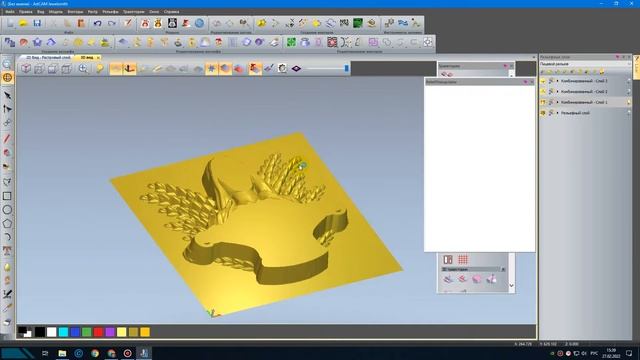The width and height of the screenshot is (640, 360).
Task: Pick the purple color swatch
Action: (110, 332)
